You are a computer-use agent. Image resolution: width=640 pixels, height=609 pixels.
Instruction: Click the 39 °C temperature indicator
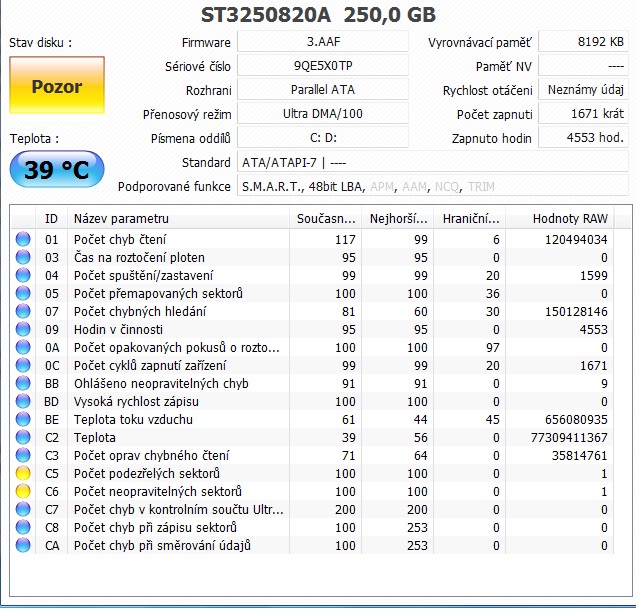57,169
